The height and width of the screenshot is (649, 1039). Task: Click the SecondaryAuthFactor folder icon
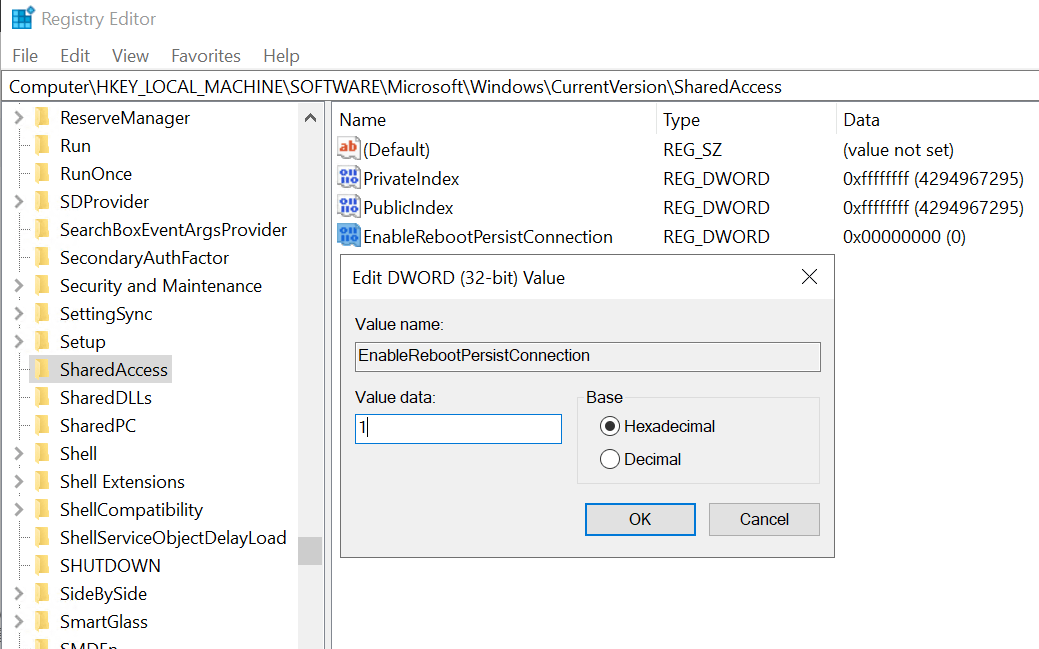pyautogui.click(x=42, y=257)
